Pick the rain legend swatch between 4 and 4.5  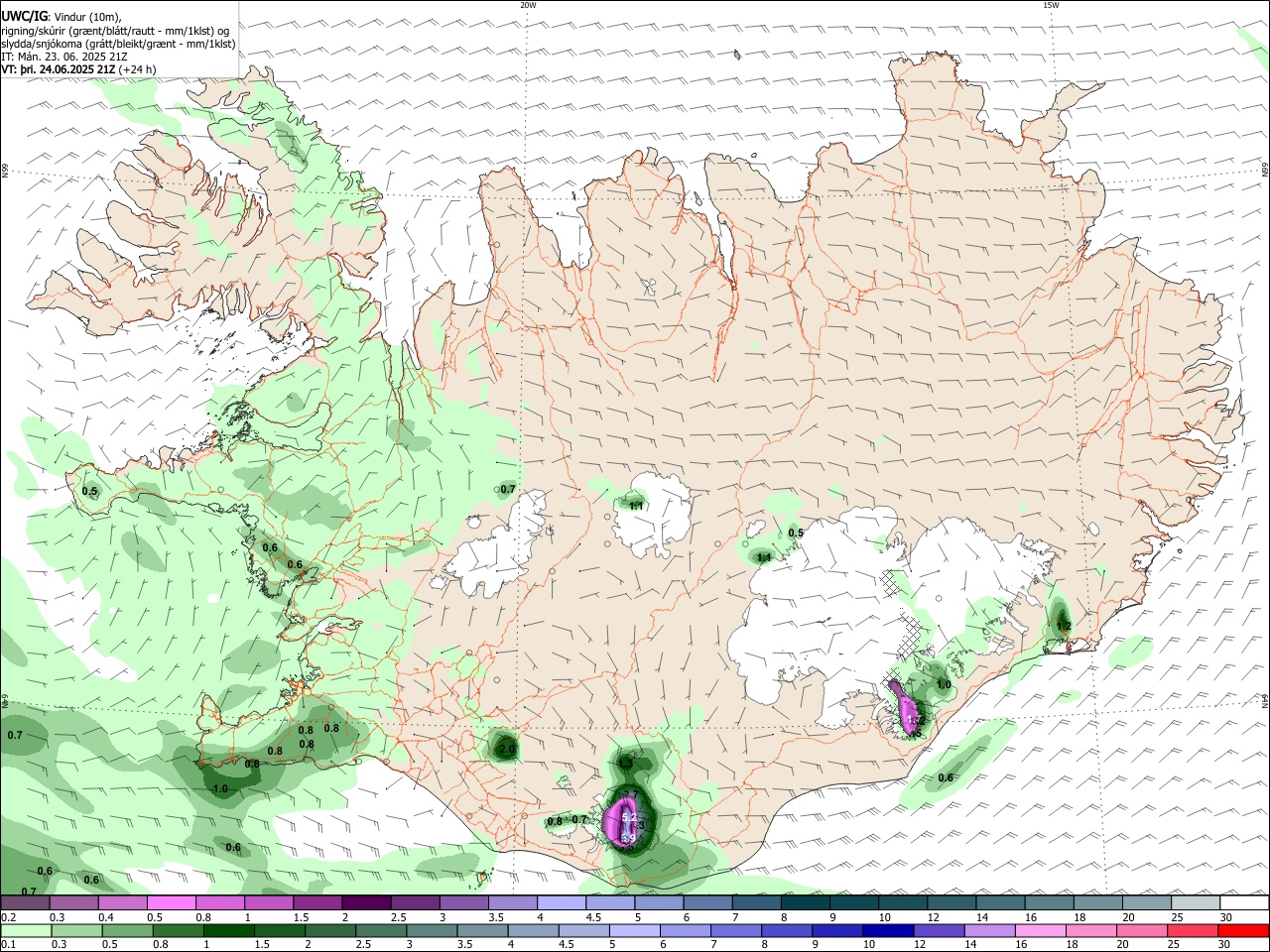[533, 930]
